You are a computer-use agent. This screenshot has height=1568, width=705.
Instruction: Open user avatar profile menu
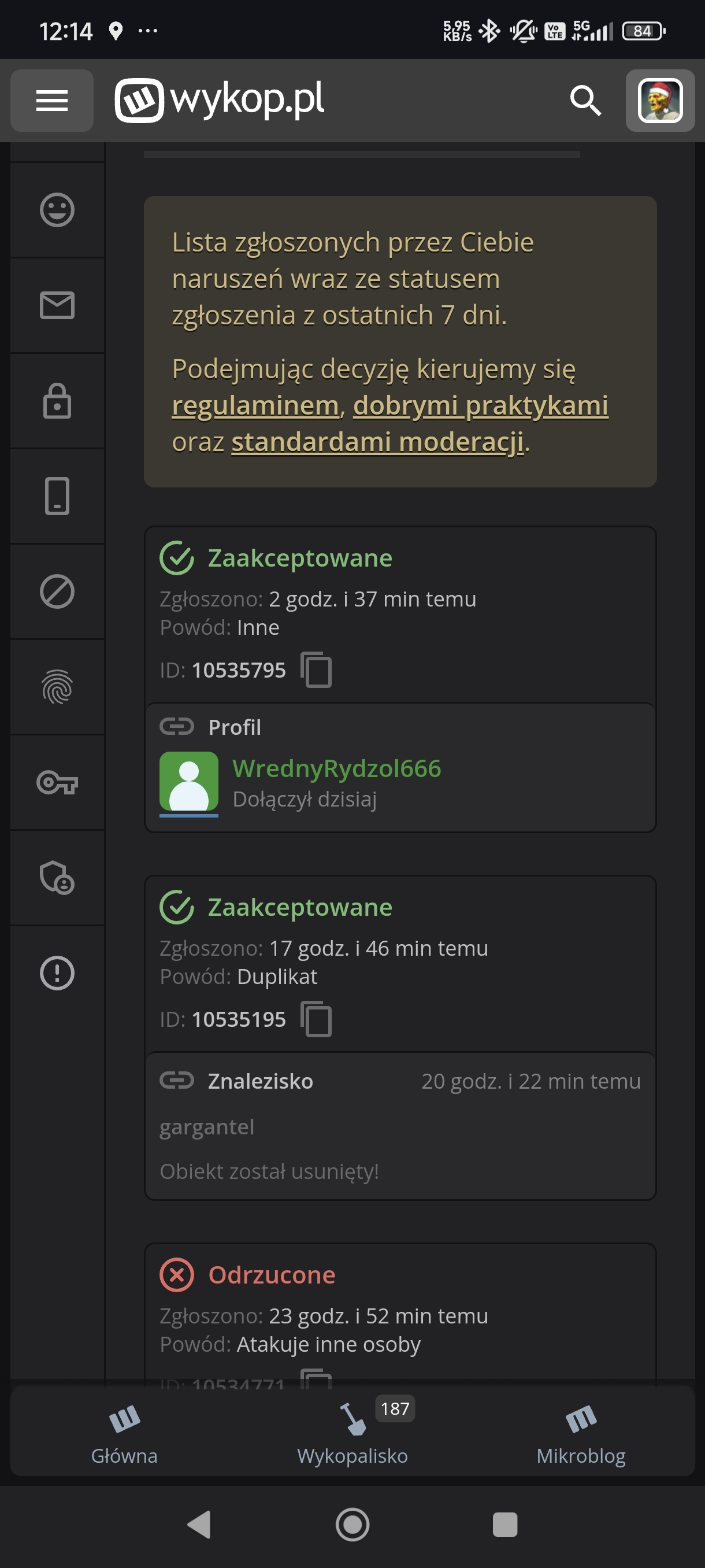click(660, 101)
